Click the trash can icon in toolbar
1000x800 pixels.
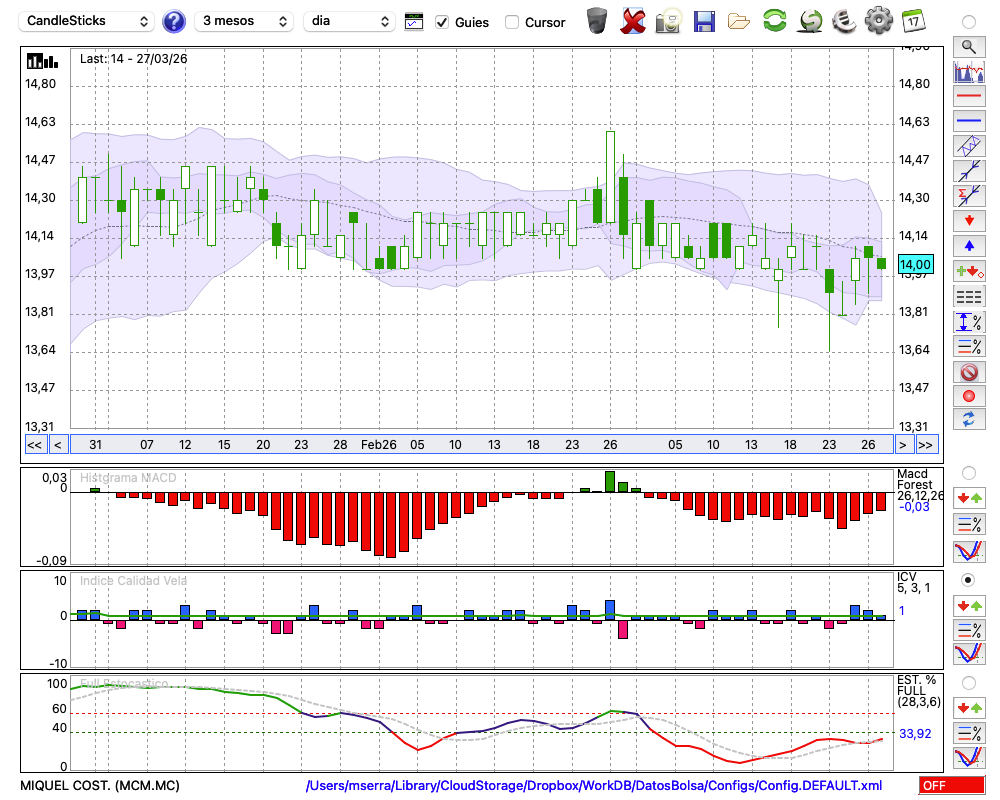coord(597,20)
